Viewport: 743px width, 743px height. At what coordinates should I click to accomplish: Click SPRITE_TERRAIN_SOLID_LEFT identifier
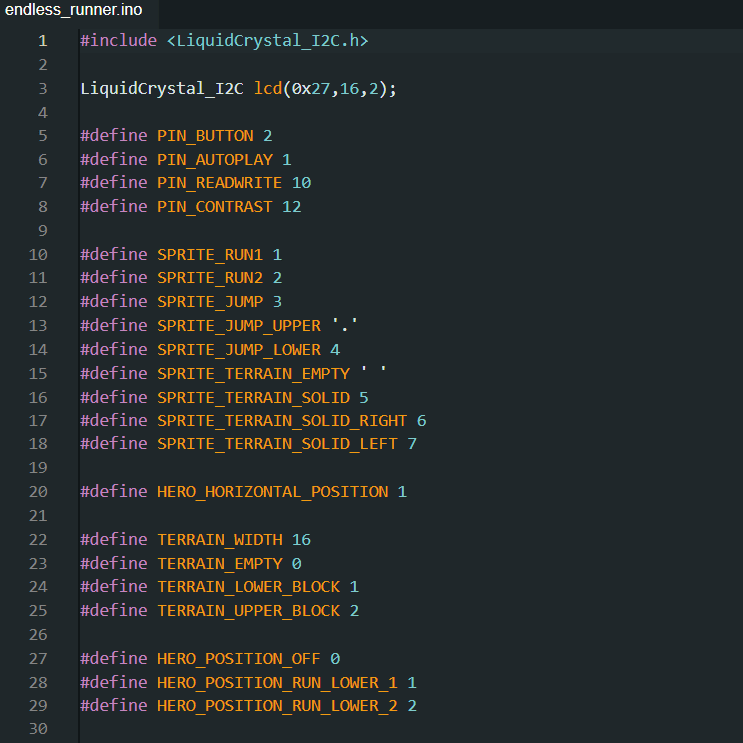coord(277,444)
